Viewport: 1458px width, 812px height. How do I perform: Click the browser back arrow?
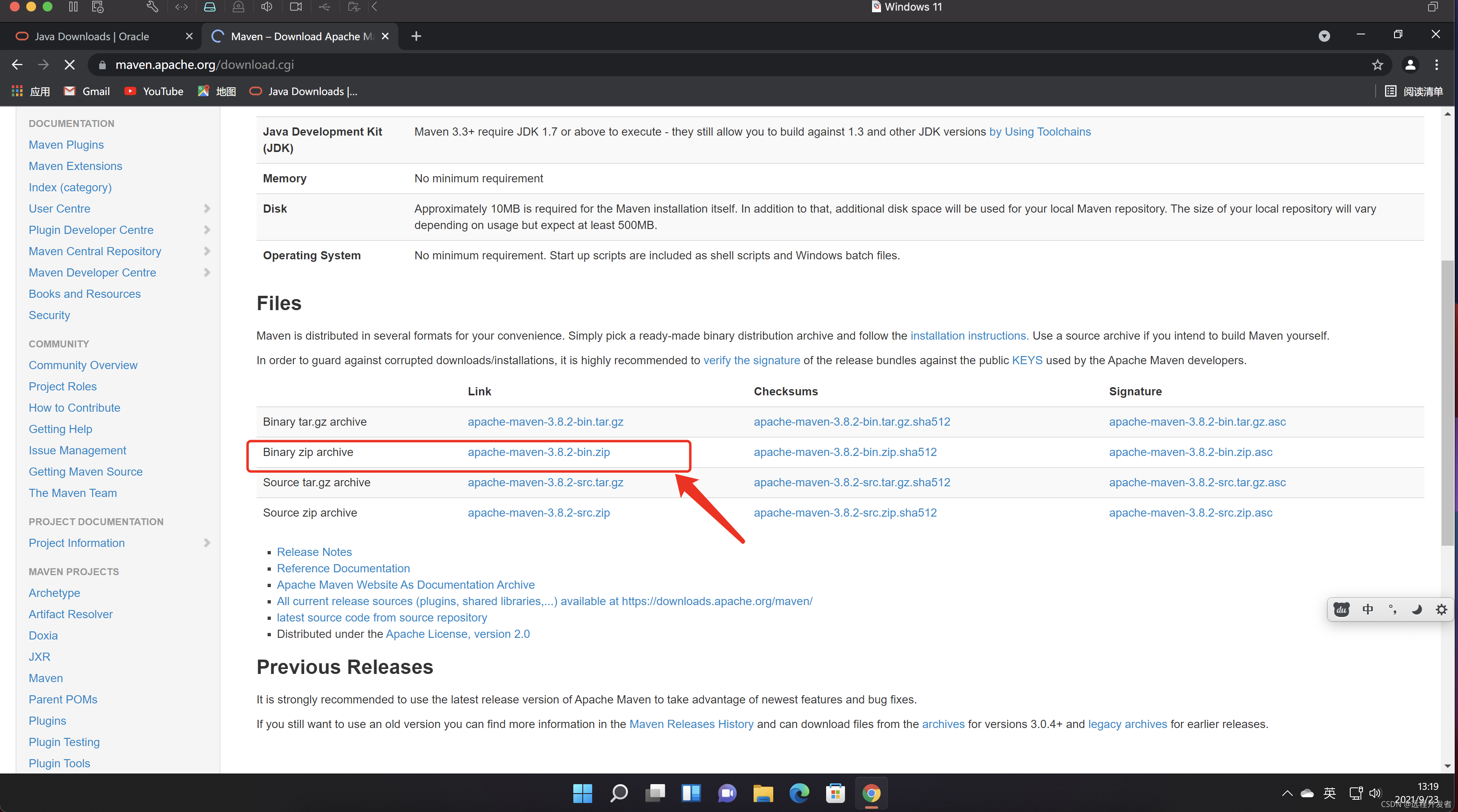click(x=17, y=64)
